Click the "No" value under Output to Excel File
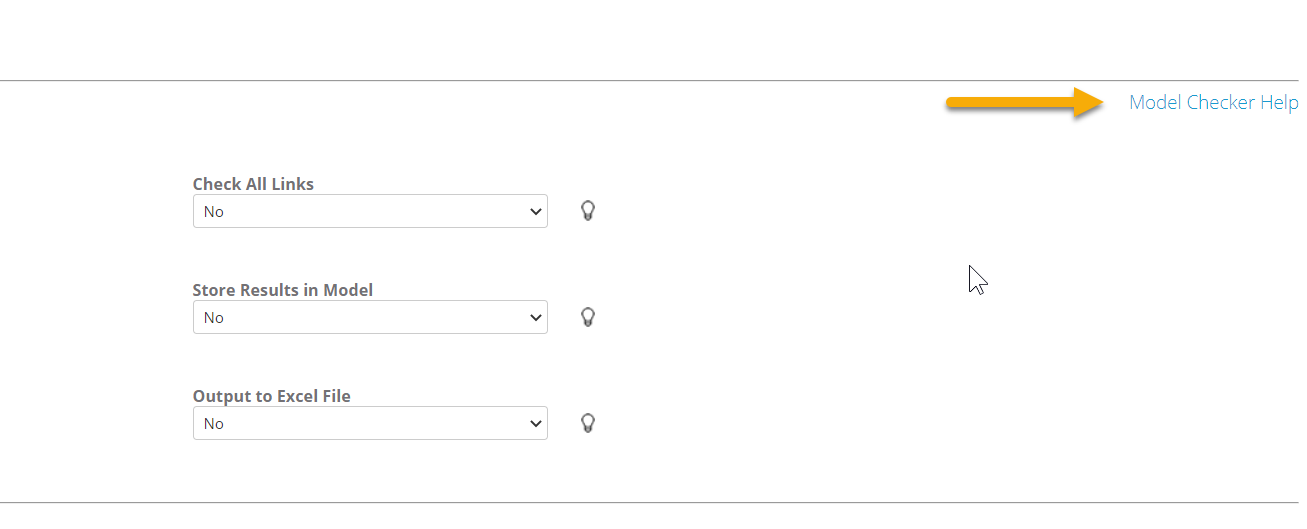1307x529 pixels. click(x=214, y=424)
